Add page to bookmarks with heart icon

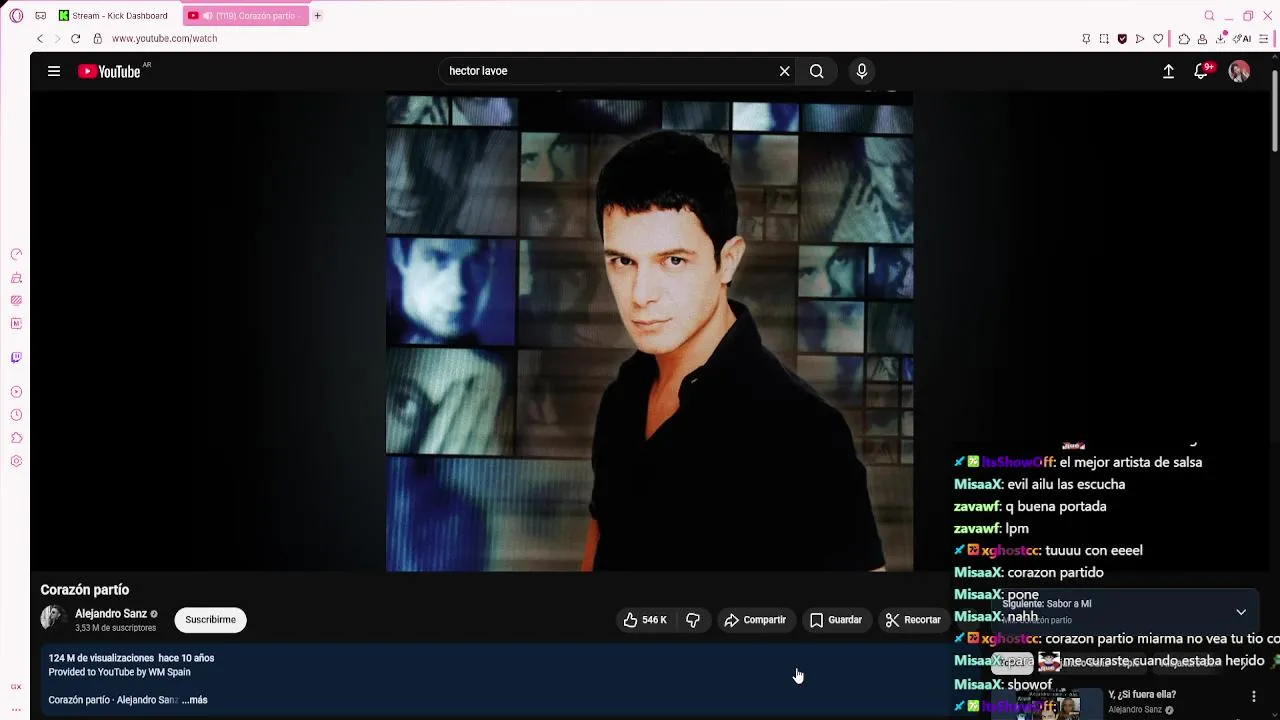pos(1158,39)
